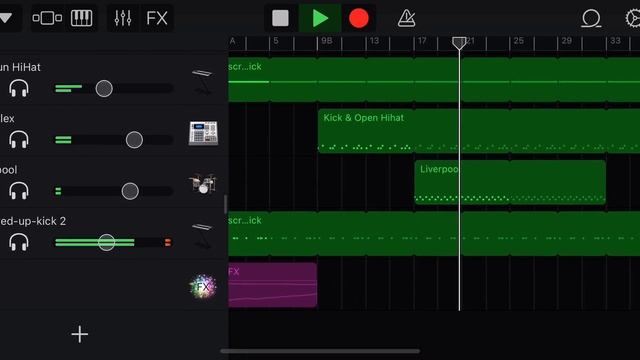Solo the second track headphones above Liverpool

[19, 140]
